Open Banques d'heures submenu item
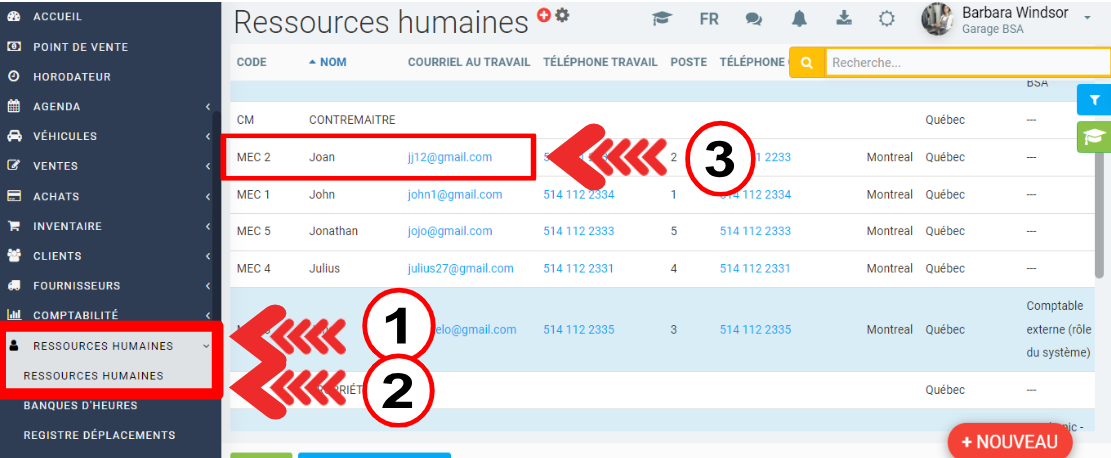1111x458 pixels. click(x=80, y=405)
